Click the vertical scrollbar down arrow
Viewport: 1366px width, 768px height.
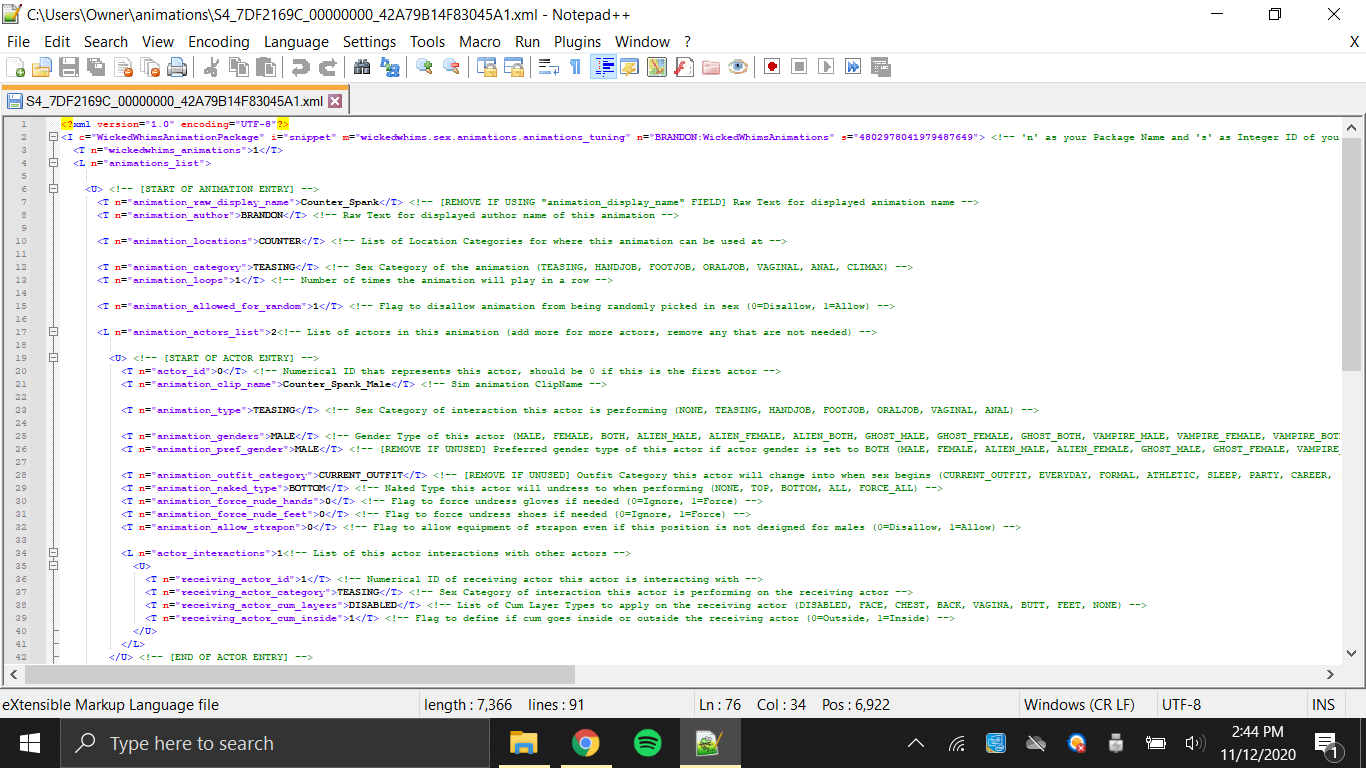[1351, 655]
